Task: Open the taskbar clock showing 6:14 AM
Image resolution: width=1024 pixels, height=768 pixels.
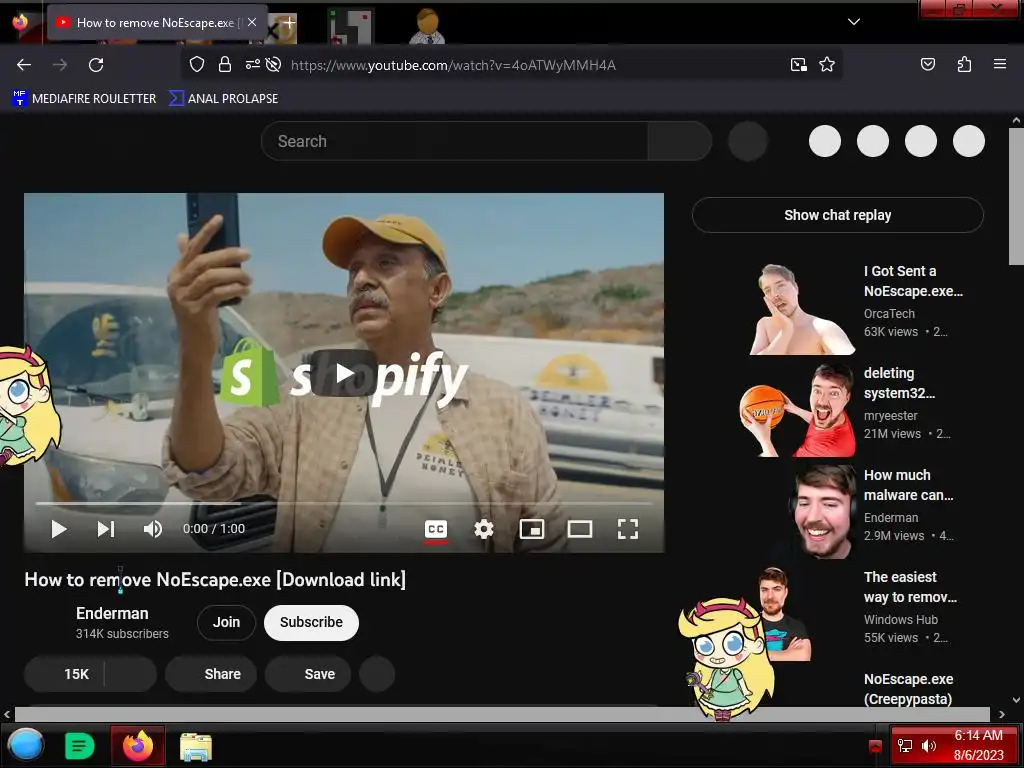Action: point(978,745)
